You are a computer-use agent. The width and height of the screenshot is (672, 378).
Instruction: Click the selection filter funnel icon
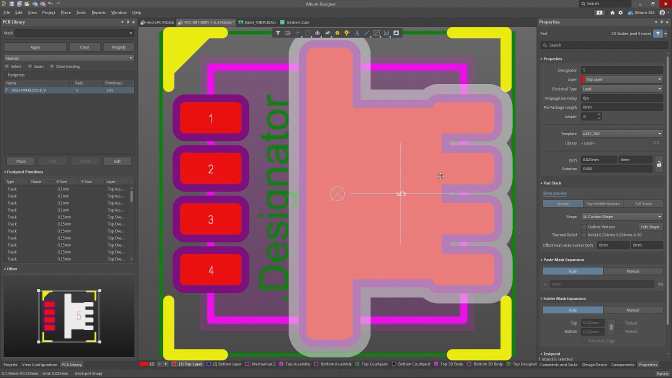[278, 33]
